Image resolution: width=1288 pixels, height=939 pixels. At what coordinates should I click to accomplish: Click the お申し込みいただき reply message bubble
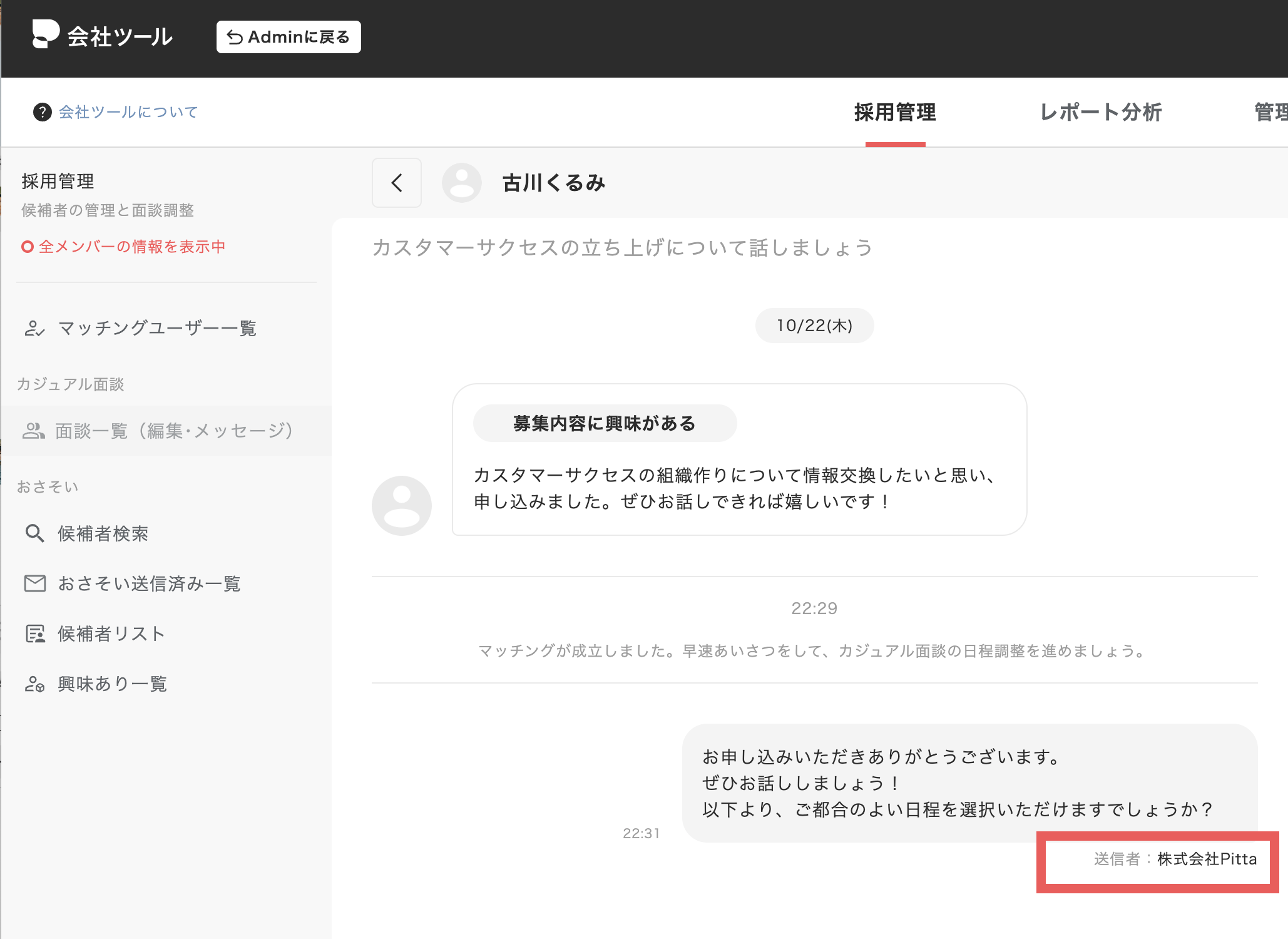pos(970,783)
